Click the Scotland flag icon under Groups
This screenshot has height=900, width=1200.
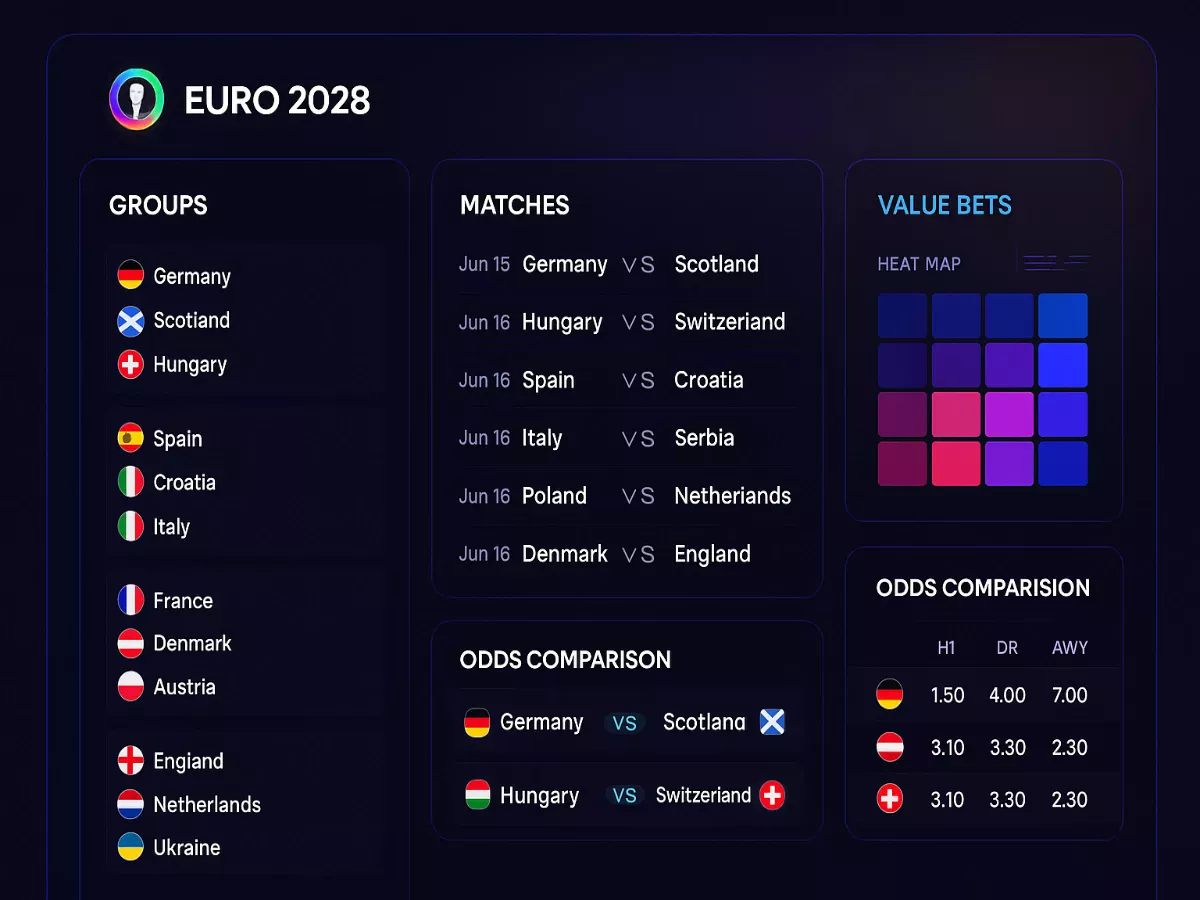point(130,320)
